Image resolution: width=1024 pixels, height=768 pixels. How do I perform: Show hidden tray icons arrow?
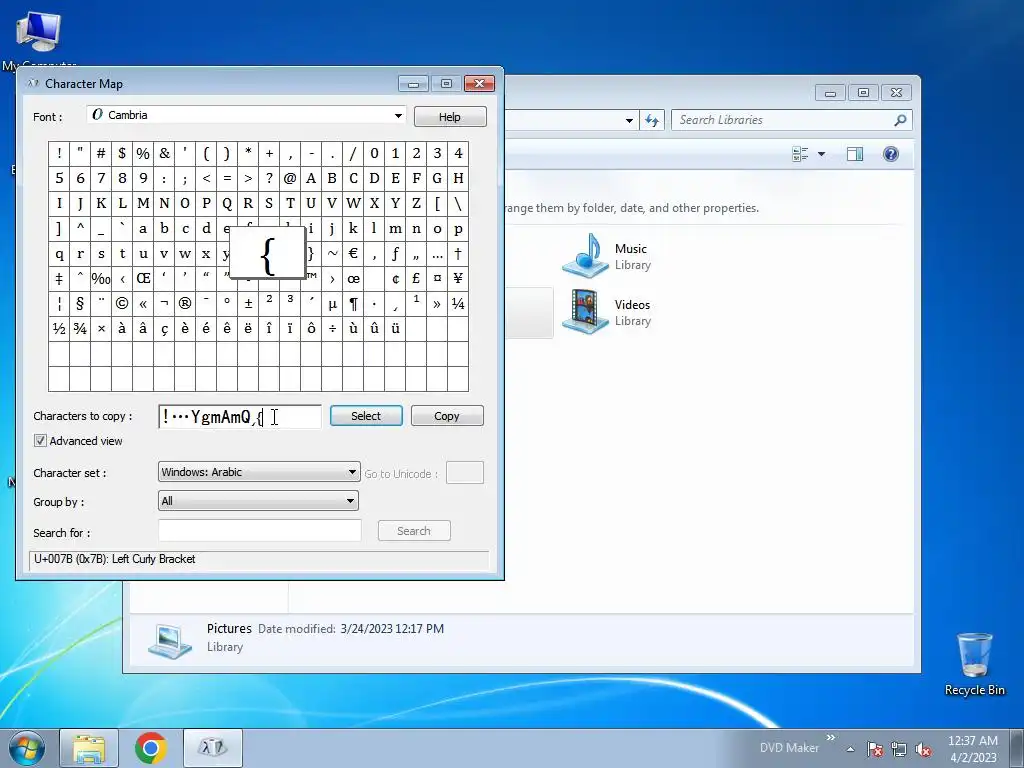[x=850, y=749]
